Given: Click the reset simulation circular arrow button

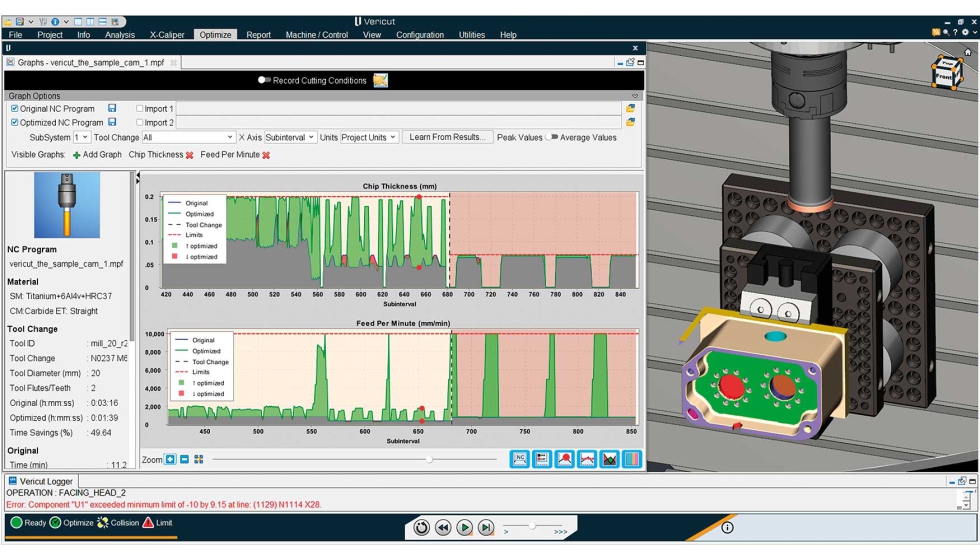Looking at the screenshot, I should [421, 528].
